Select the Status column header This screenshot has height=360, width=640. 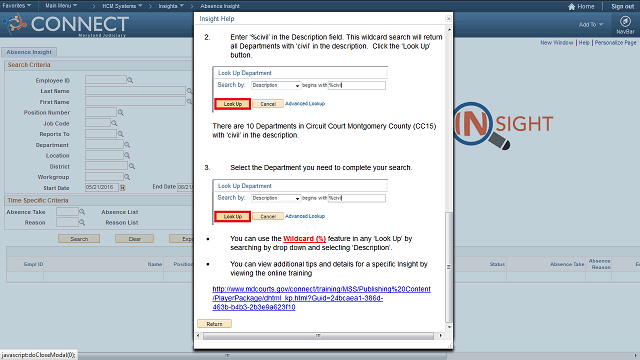497,264
